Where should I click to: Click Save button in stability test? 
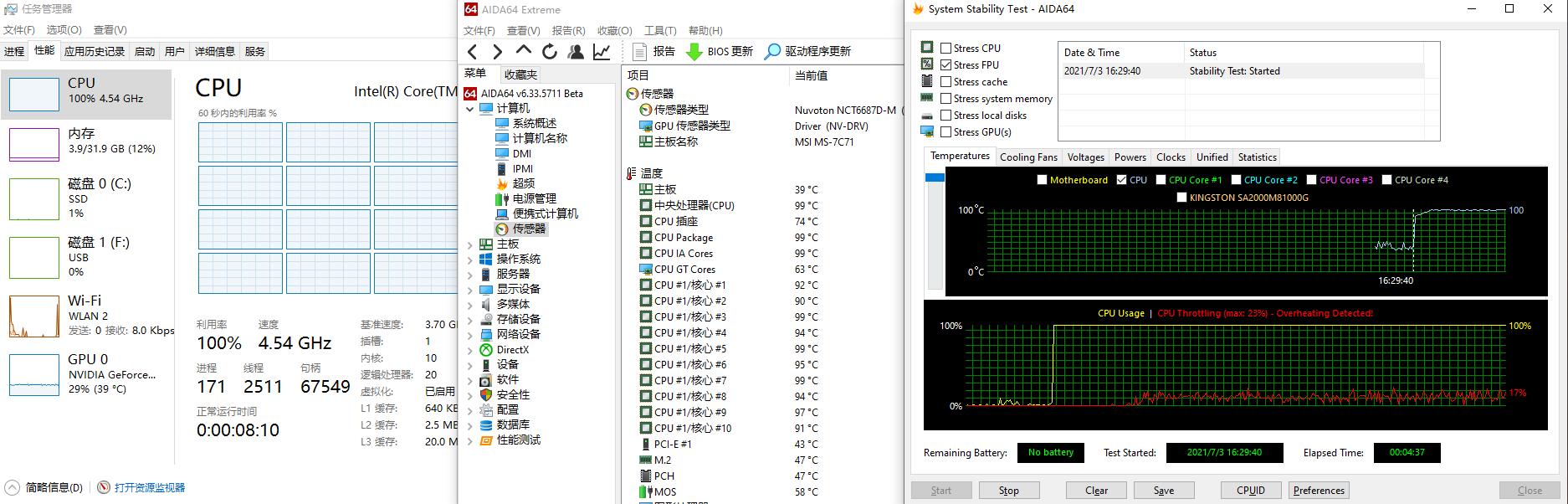pos(1164,491)
